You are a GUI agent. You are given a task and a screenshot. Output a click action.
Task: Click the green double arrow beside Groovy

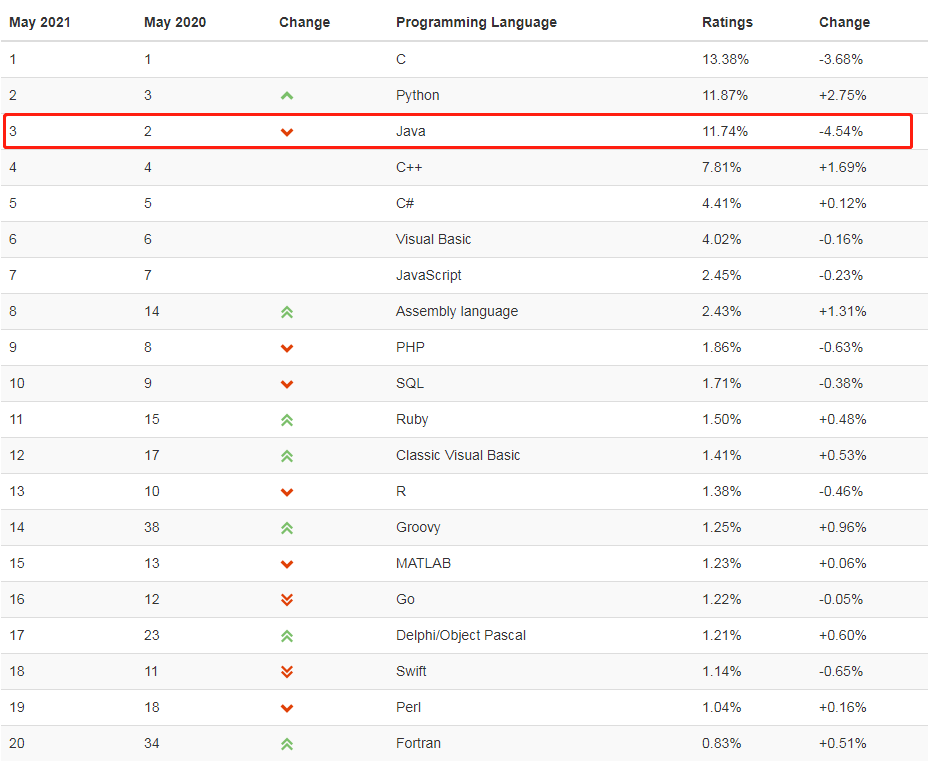[287, 528]
